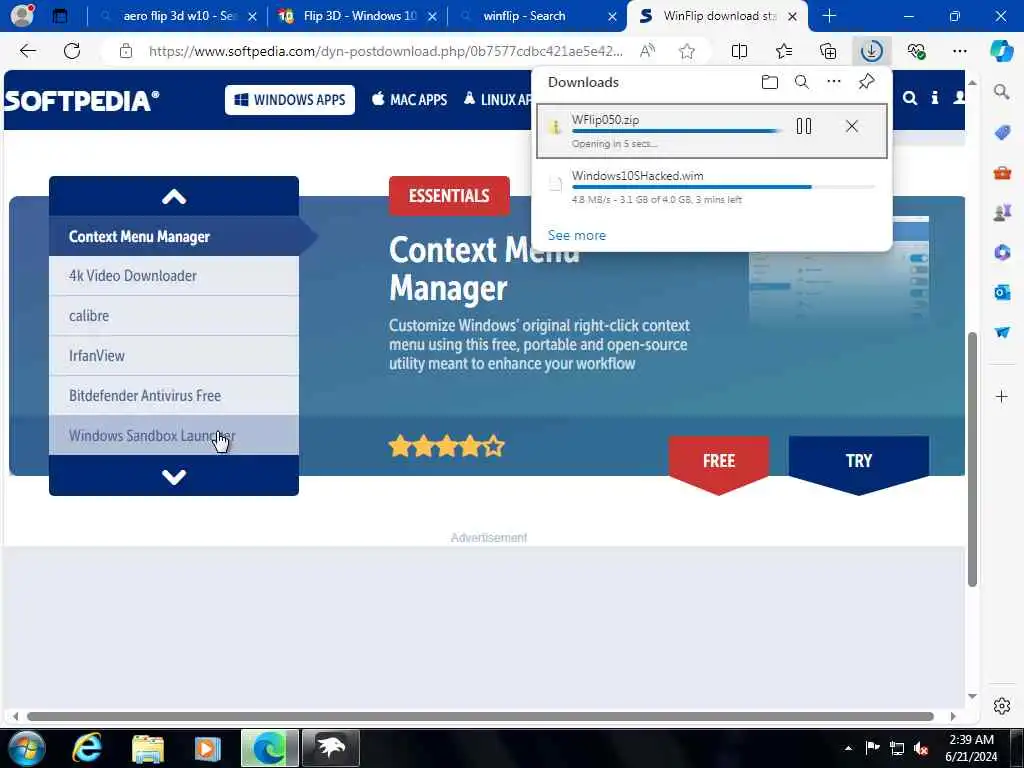Open the sidebar Tools briefcase icon
The image size is (1024, 768).
click(1002, 172)
